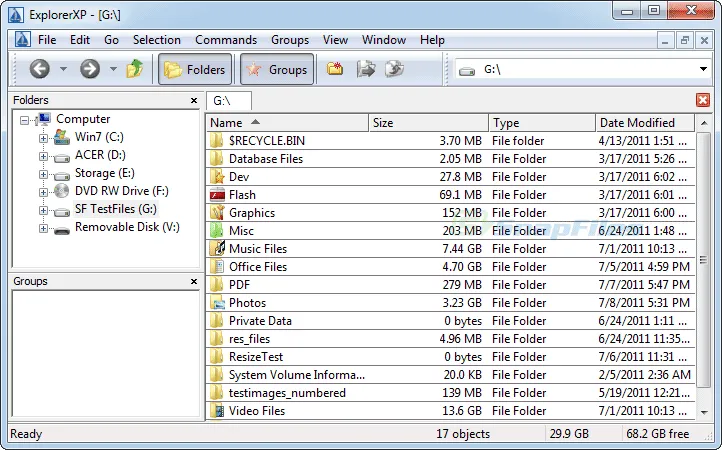
Task: Close the G:\ tab with red X
Action: (703, 100)
